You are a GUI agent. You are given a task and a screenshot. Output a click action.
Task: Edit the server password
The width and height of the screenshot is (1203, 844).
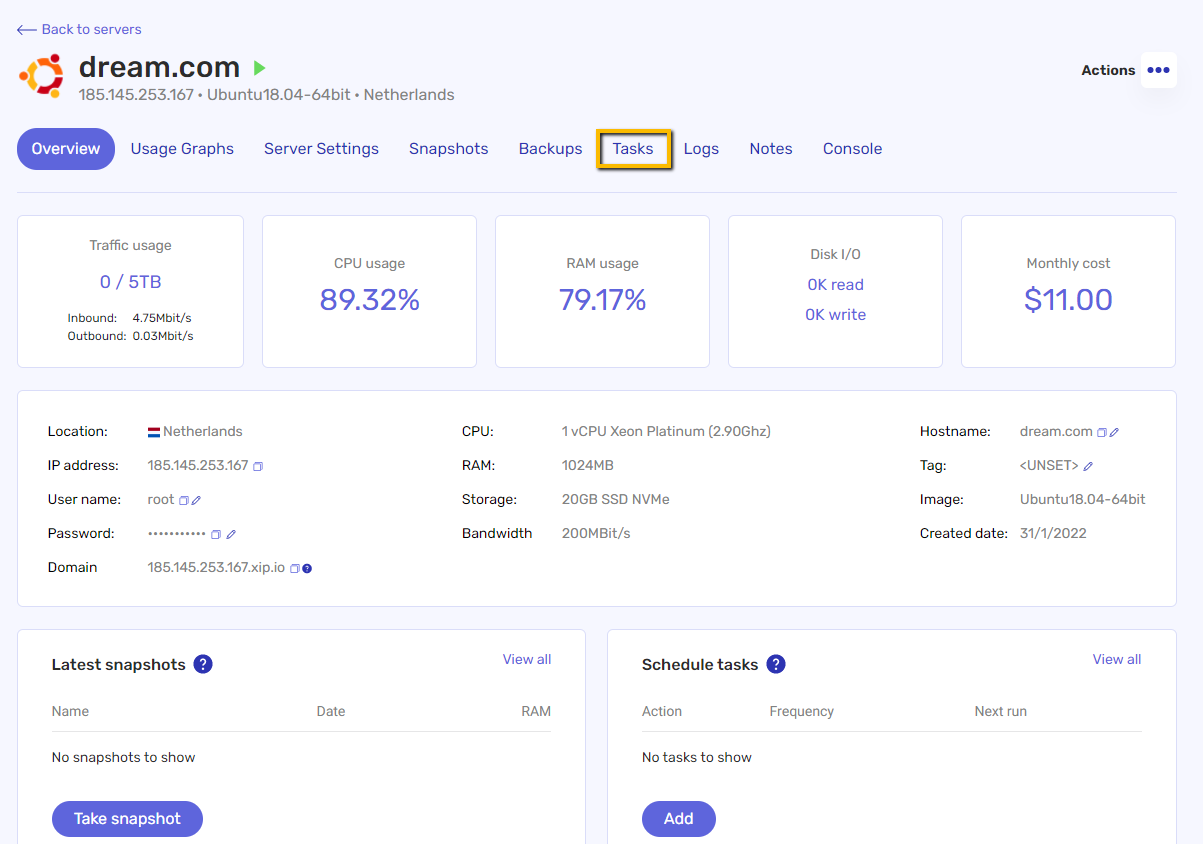pyautogui.click(x=231, y=534)
